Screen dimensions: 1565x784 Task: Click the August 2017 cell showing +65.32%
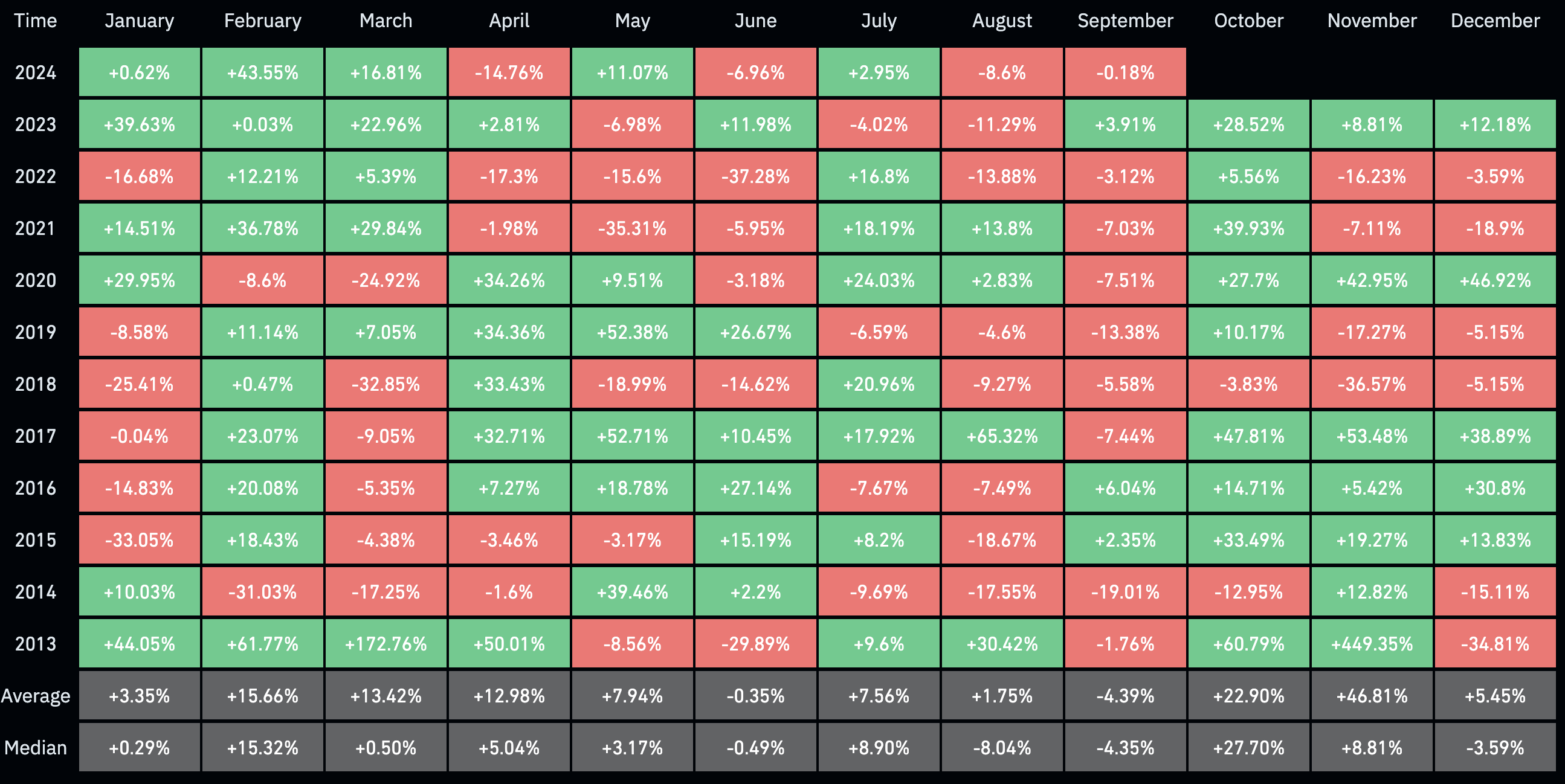coord(1002,436)
